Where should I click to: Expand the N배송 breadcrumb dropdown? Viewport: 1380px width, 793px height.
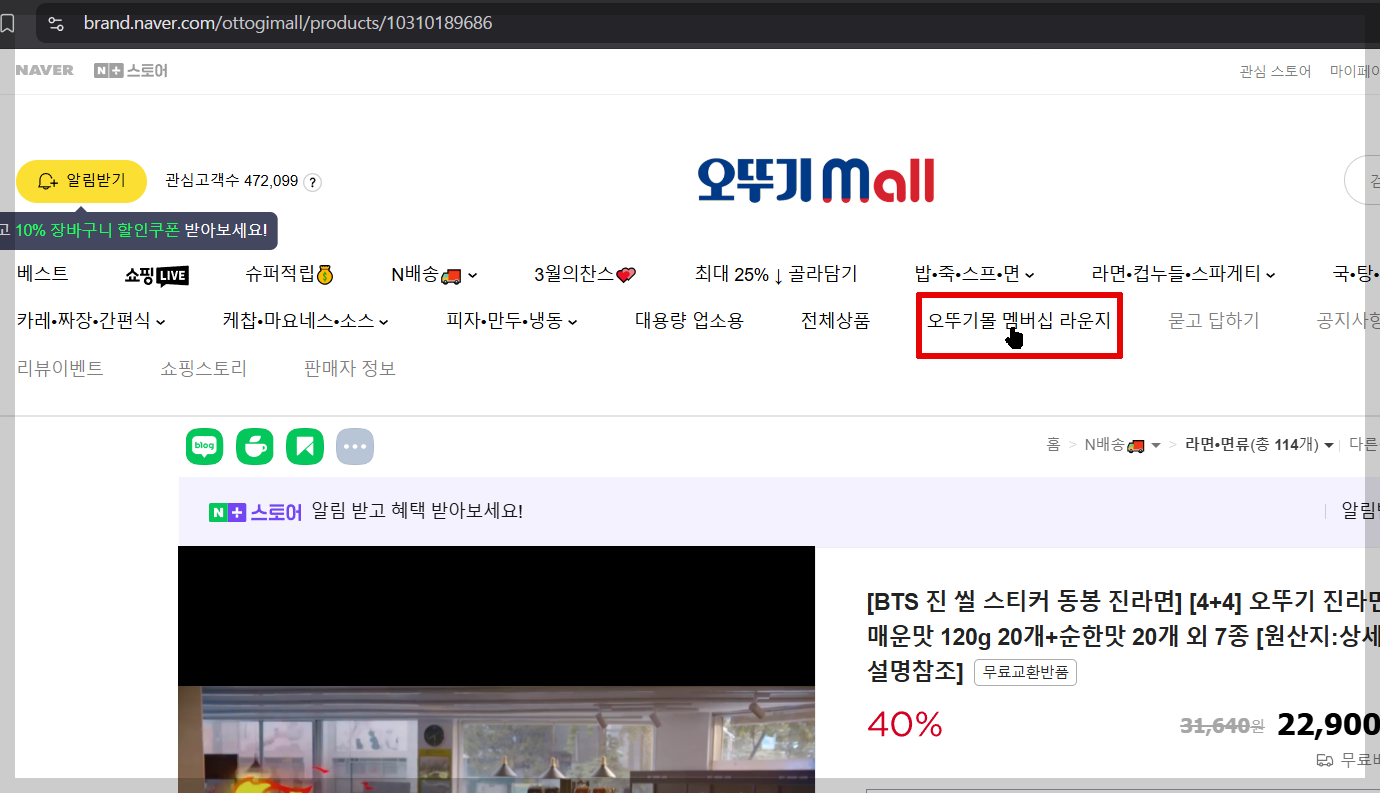[1122, 445]
